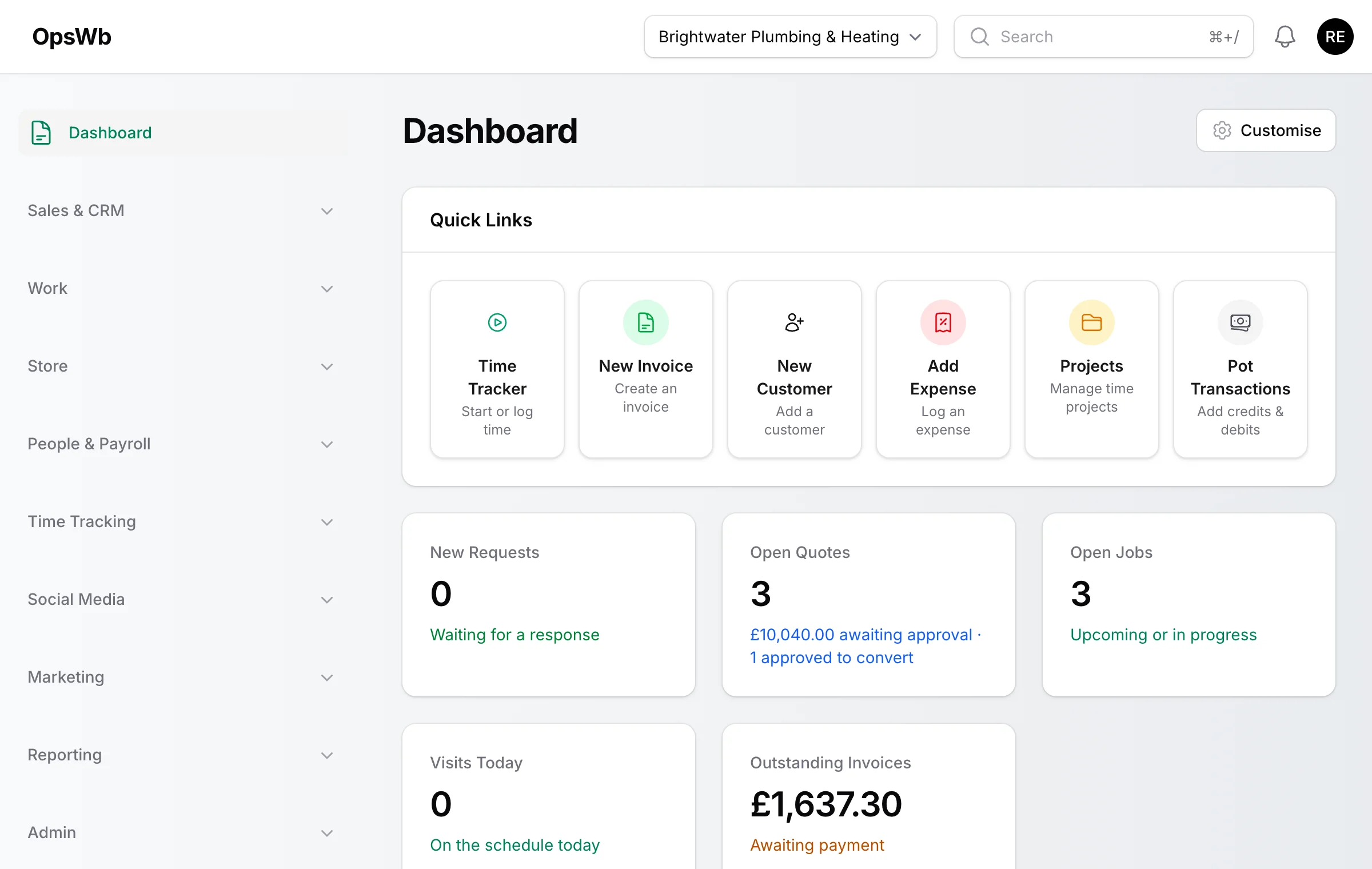Click 'On the schedule today' under Visits Today
This screenshot has height=869, width=1372.
pyautogui.click(x=515, y=845)
